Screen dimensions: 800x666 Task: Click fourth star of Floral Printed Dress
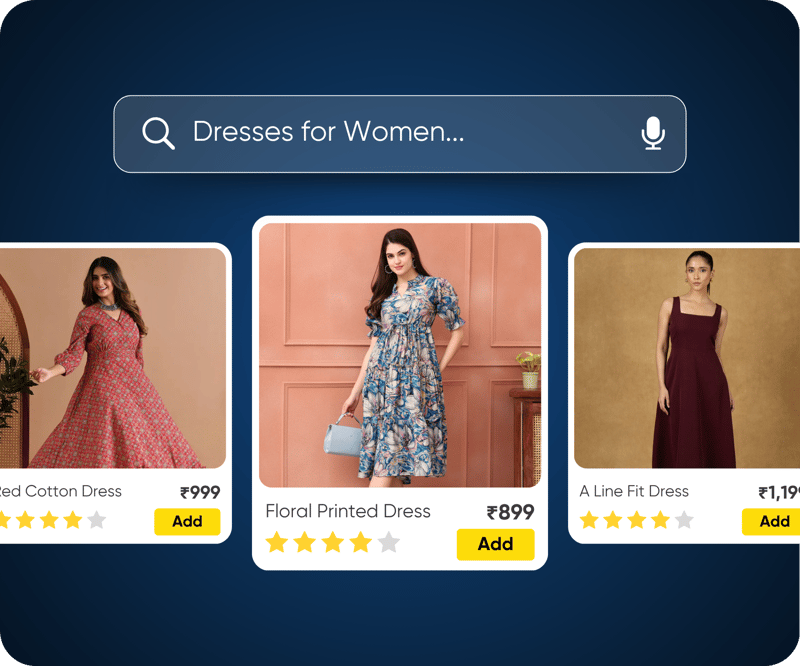click(361, 542)
